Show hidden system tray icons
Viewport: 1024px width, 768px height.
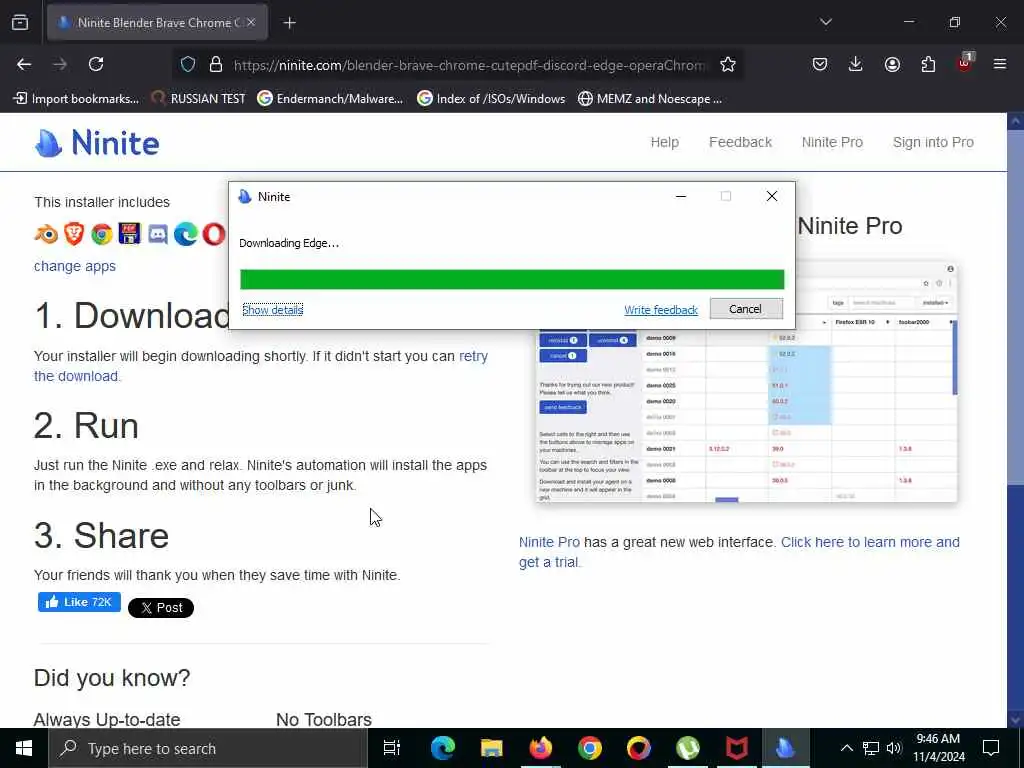[846, 748]
